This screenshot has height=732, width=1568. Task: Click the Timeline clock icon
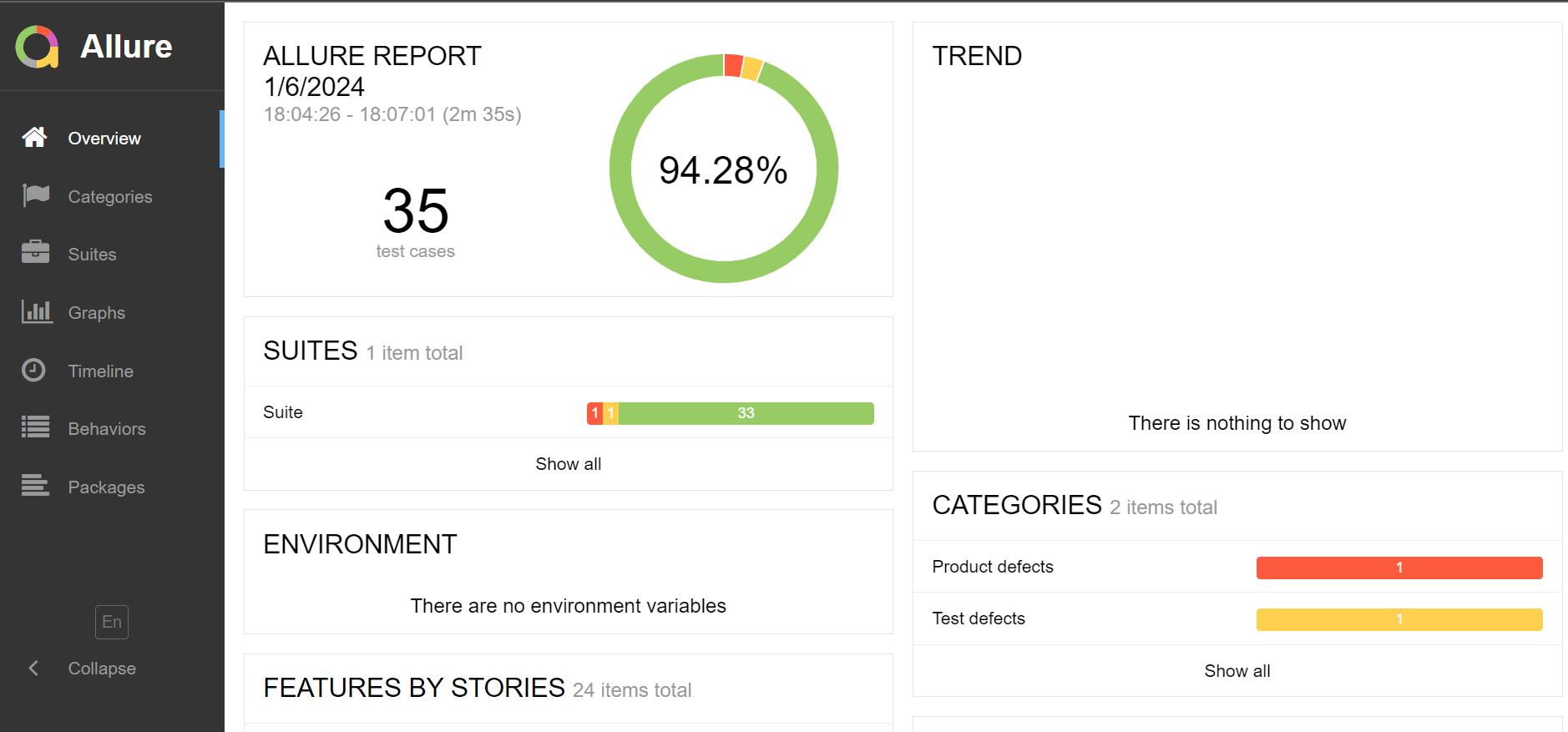[x=34, y=370]
